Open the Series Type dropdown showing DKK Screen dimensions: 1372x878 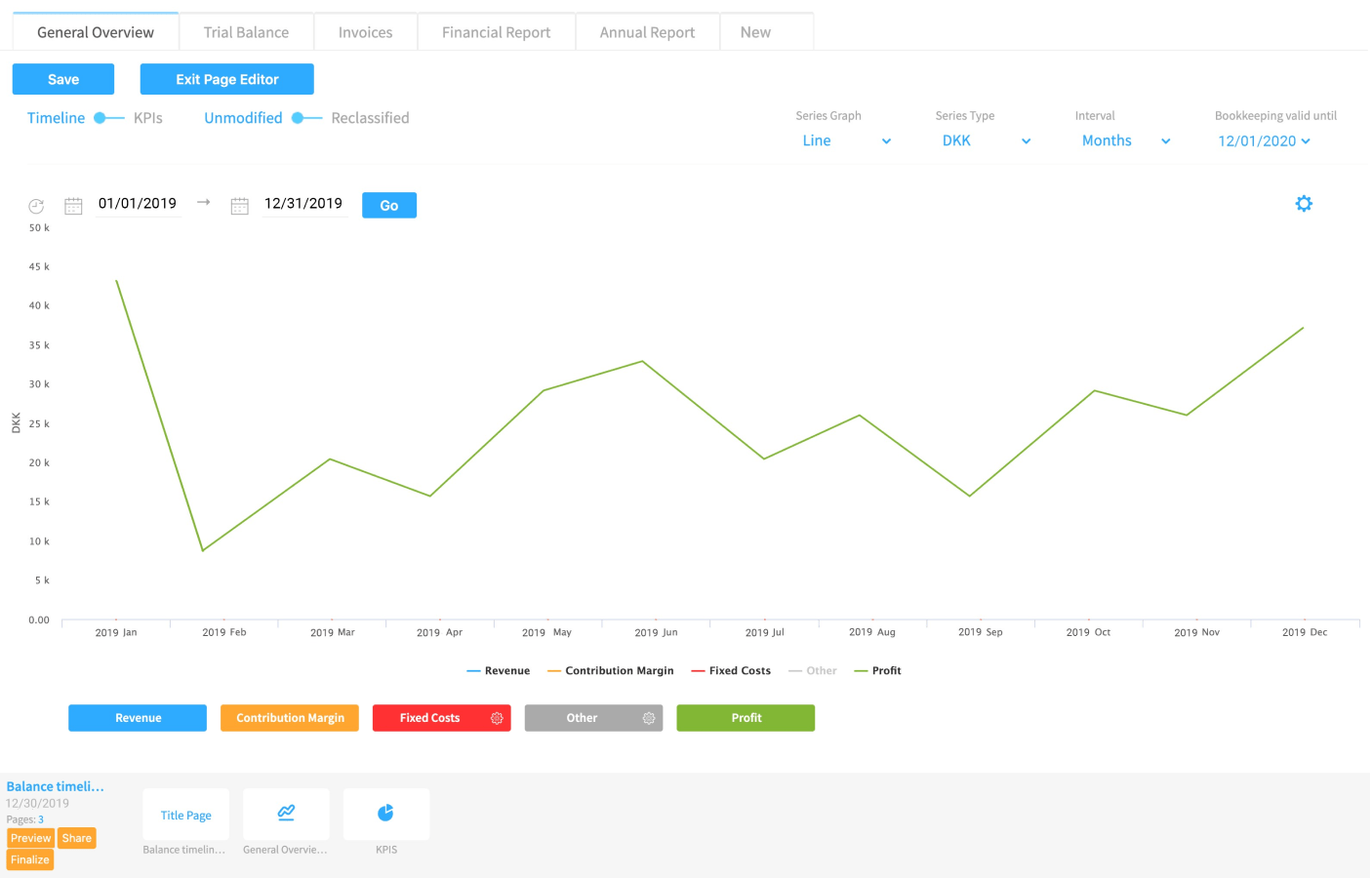pos(986,140)
